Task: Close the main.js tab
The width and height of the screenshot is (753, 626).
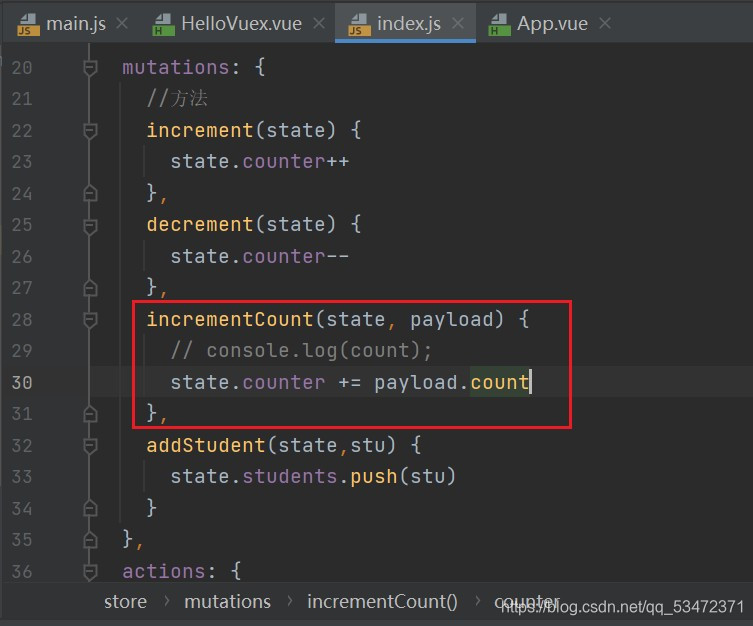Action: [x=122, y=23]
